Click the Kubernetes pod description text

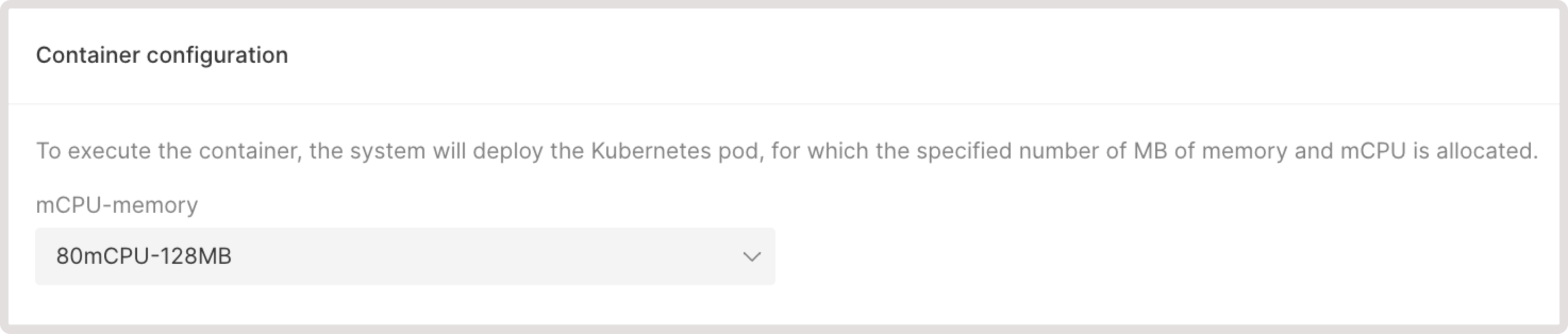point(787,151)
